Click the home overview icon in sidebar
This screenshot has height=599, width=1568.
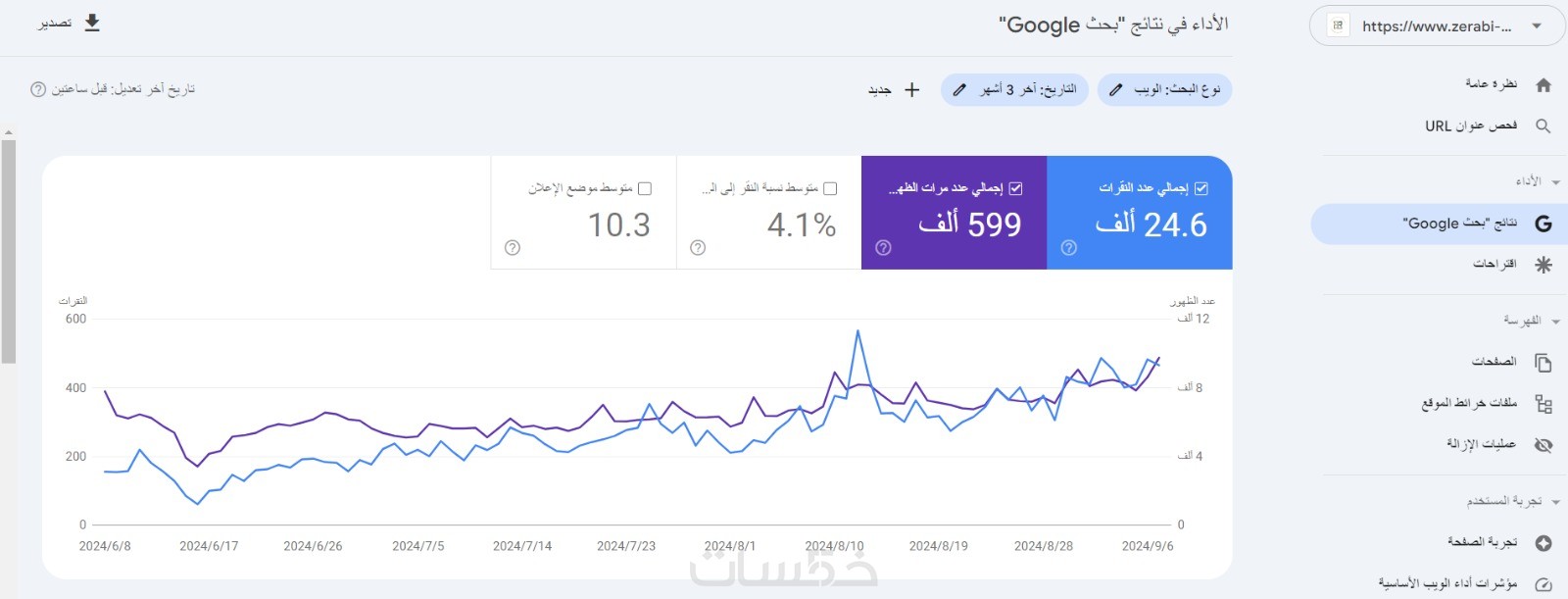pyautogui.click(x=1543, y=85)
